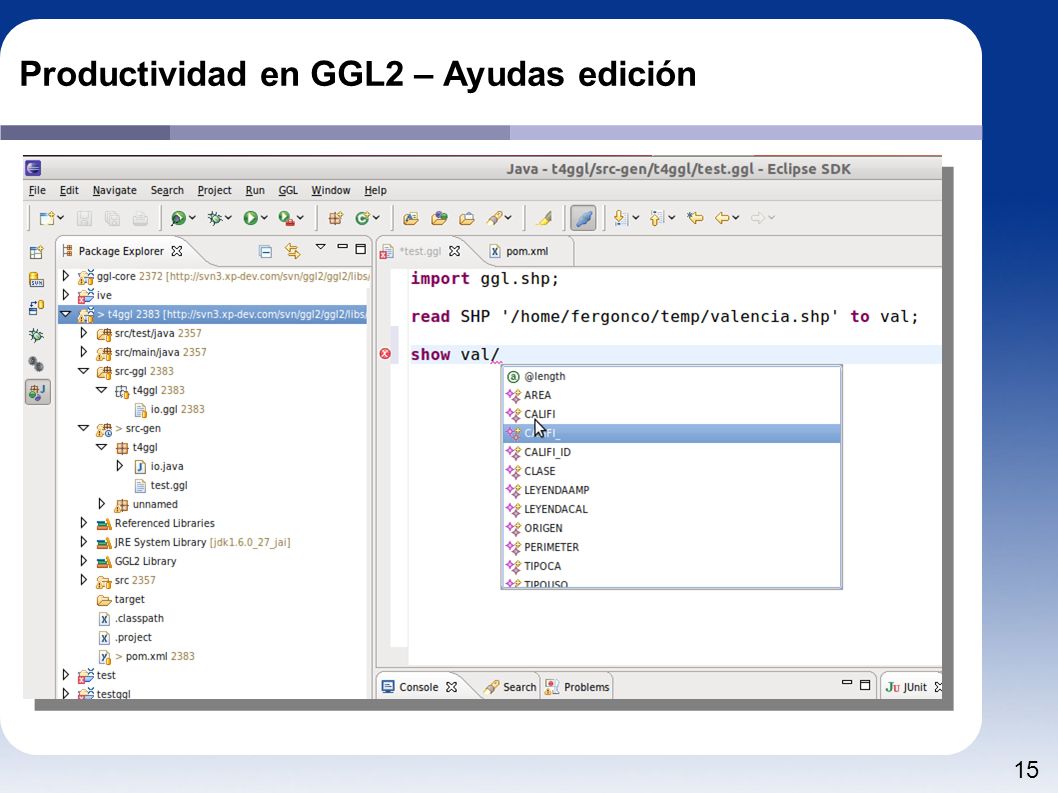This screenshot has height=793, width=1058.
Task: Click the Print toolbar icon
Action: pyautogui.click(x=140, y=218)
